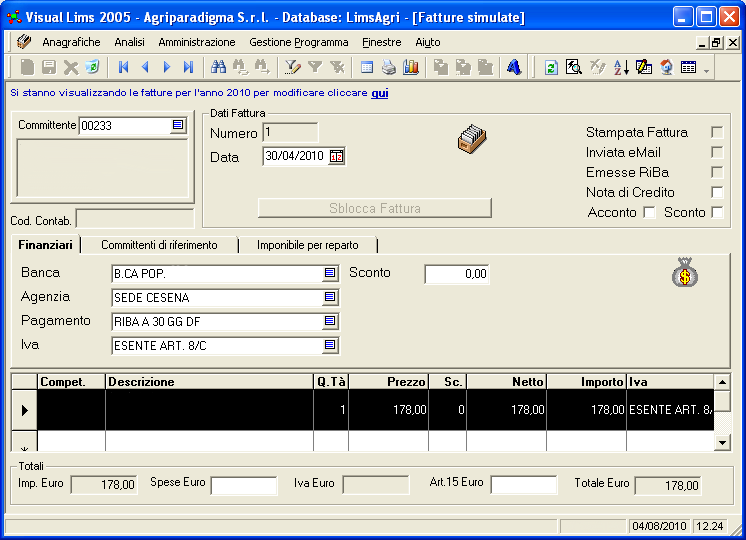Viewport: 746px width, 540px height.
Task: Click the Cod. Contab. field
Action: coord(135,219)
